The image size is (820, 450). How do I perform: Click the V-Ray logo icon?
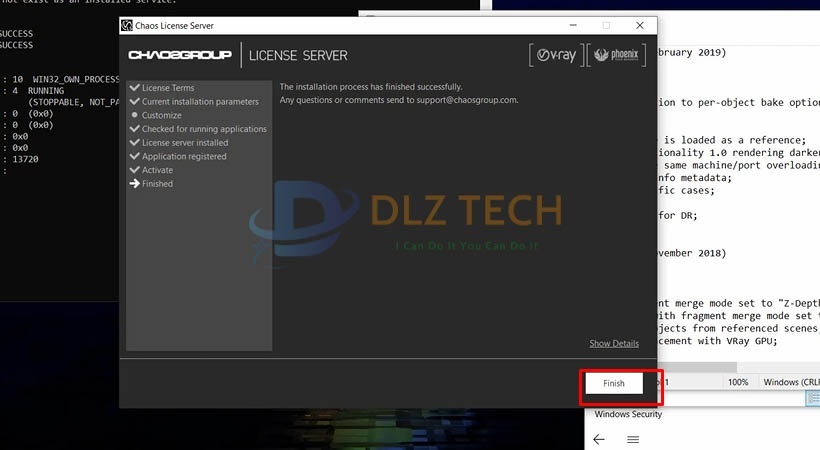tap(556, 55)
